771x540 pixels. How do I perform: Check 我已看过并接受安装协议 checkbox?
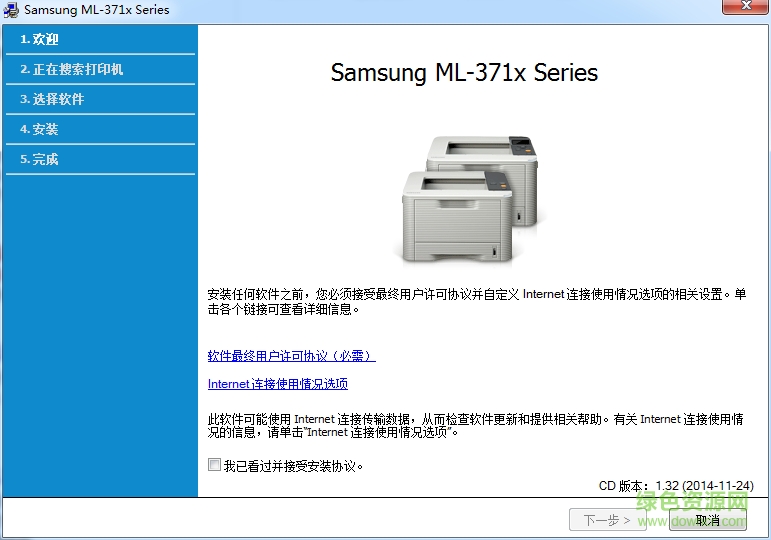click(x=214, y=465)
